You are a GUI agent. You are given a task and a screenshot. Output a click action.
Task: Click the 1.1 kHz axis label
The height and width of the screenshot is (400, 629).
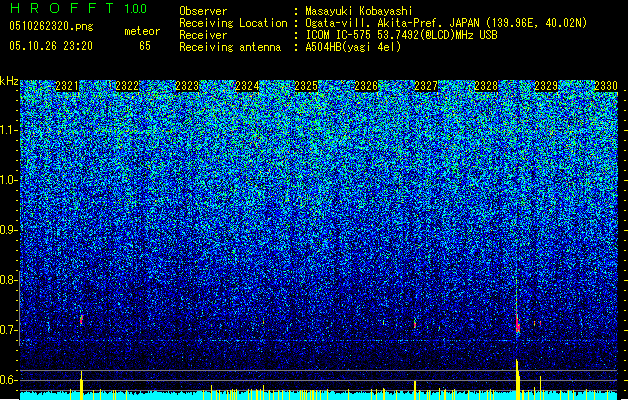9,130
